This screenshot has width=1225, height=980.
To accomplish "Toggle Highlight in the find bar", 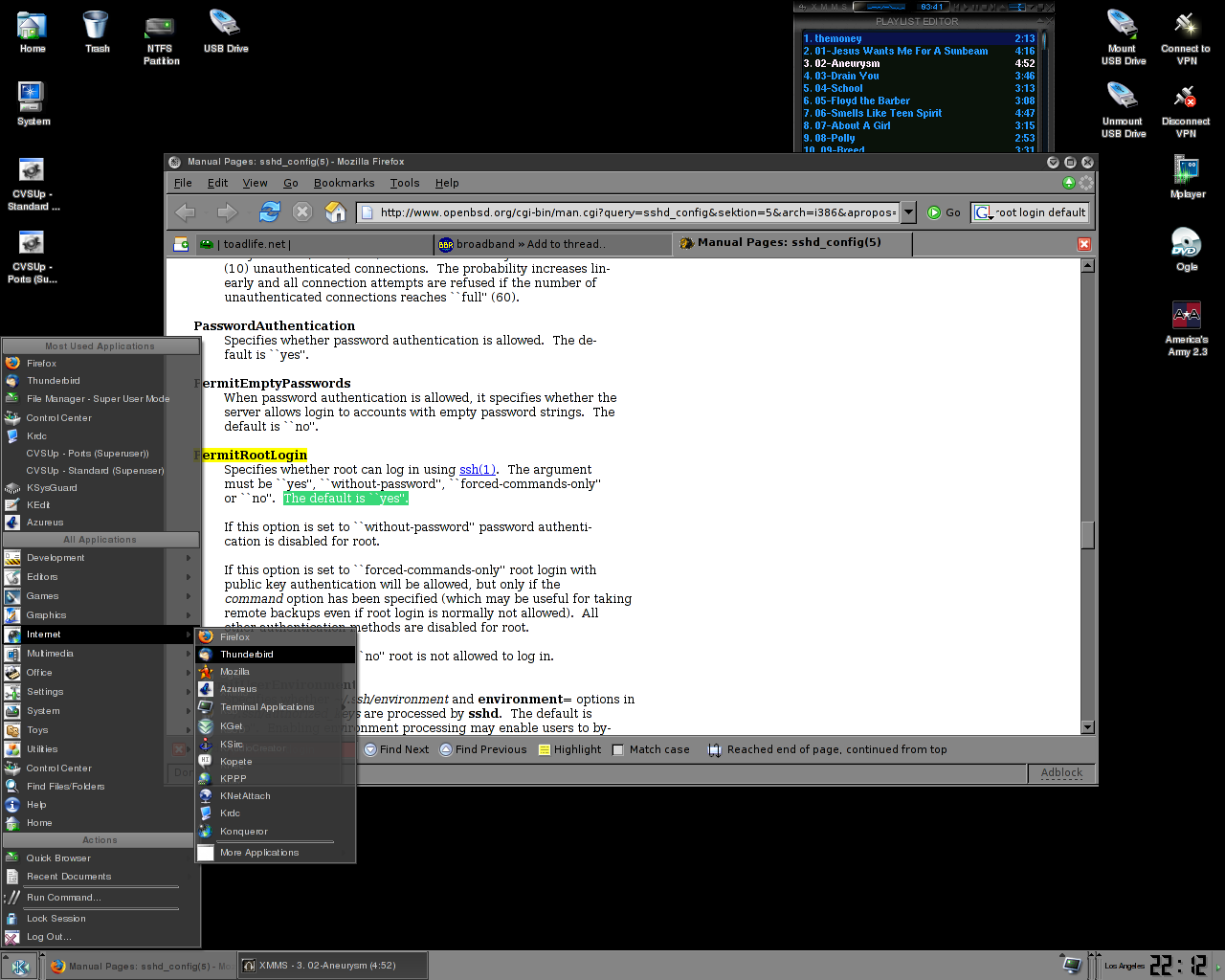I will pyautogui.click(x=569, y=750).
